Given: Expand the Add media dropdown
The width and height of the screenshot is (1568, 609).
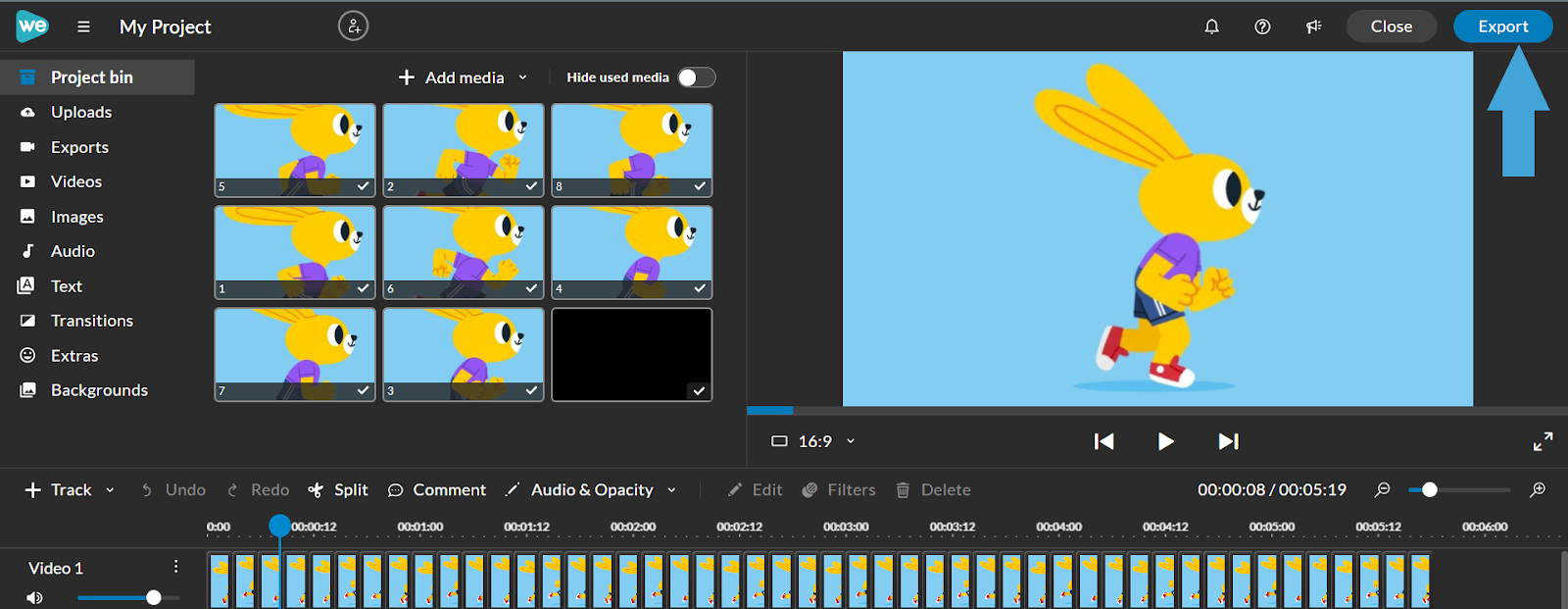Looking at the screenshot, I should [x=522, y=77].
